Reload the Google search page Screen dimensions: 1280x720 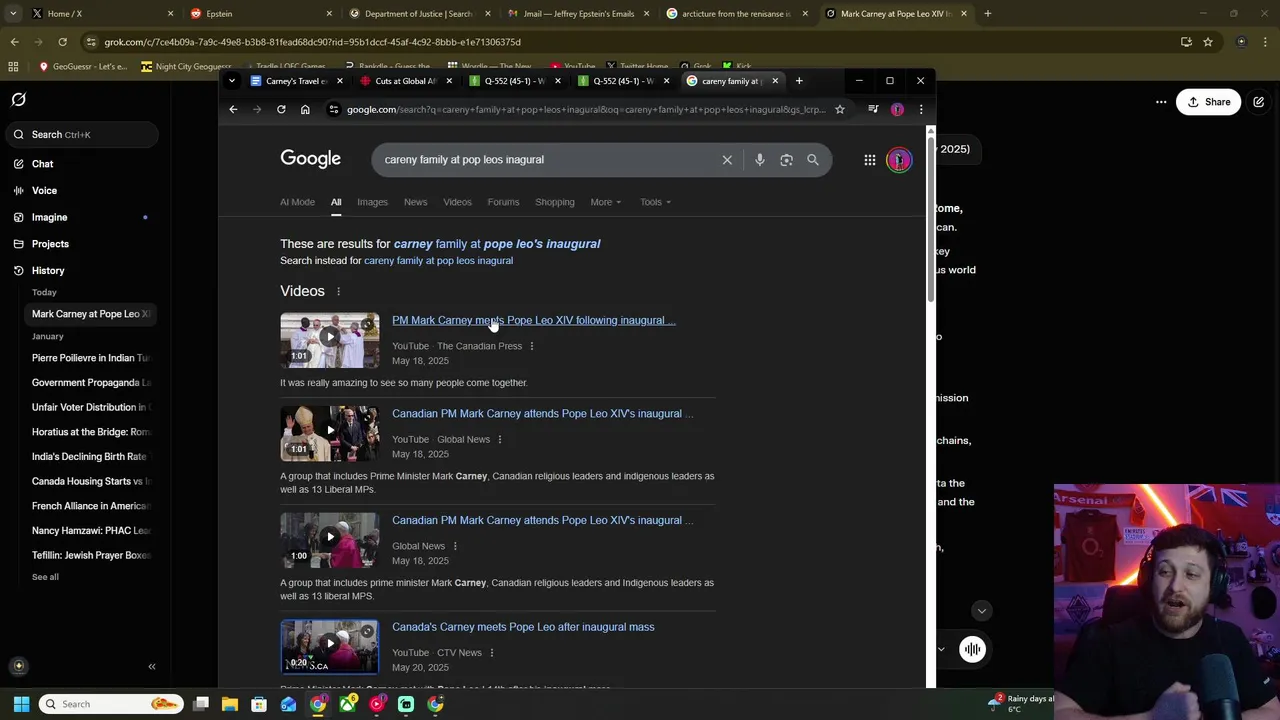(281, 109)
